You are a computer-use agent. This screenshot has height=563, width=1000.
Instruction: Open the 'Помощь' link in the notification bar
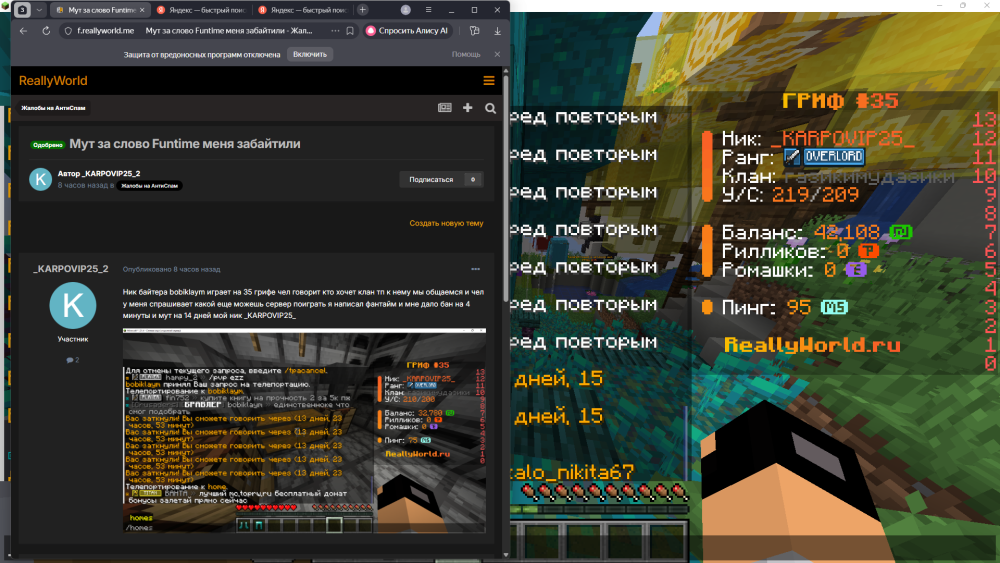point(466,54)
